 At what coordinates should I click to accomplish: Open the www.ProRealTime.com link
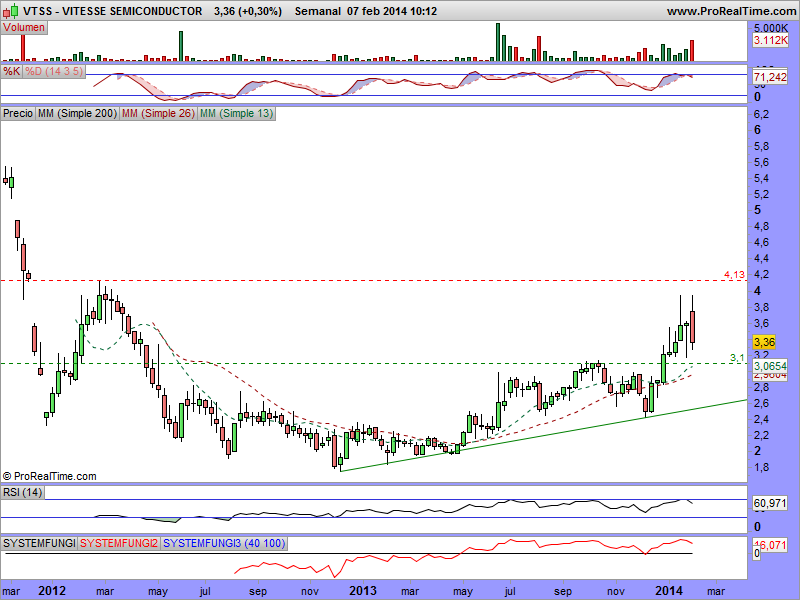pos(731,11)
